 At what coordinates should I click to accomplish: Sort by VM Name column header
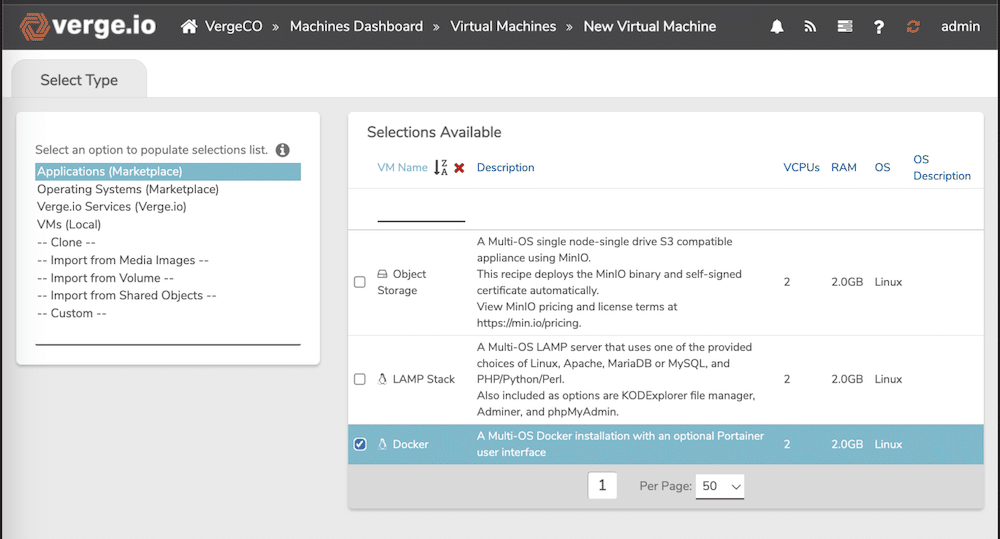coord(402,168)
